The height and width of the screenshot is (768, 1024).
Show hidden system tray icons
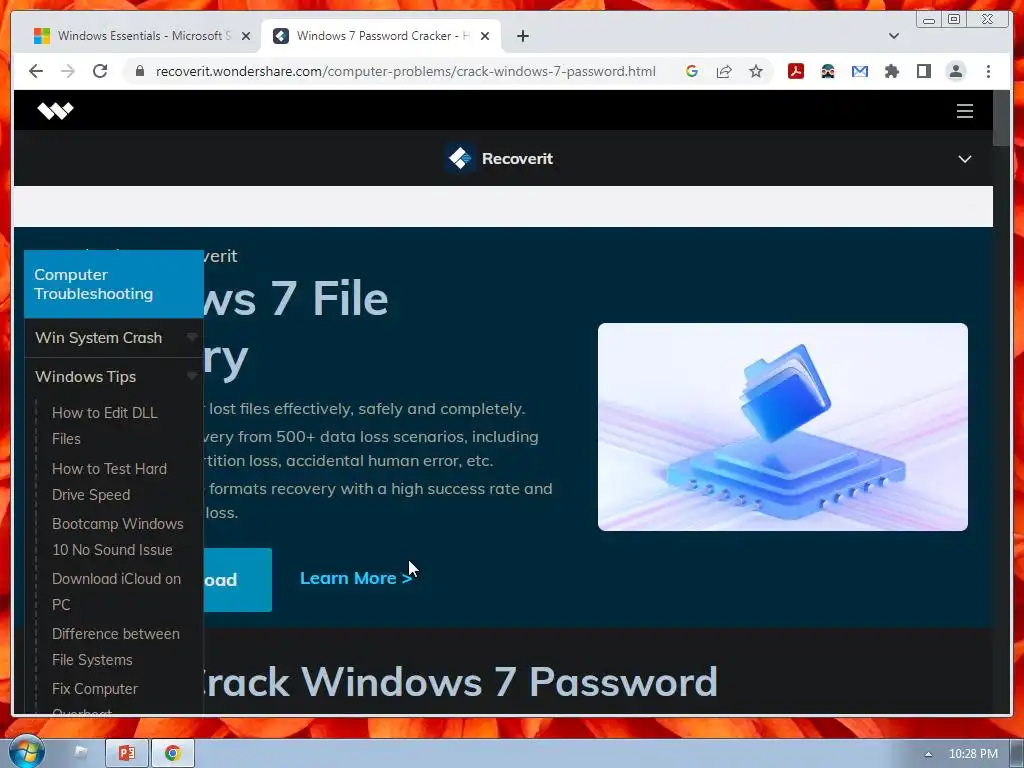tap(928, 754)
